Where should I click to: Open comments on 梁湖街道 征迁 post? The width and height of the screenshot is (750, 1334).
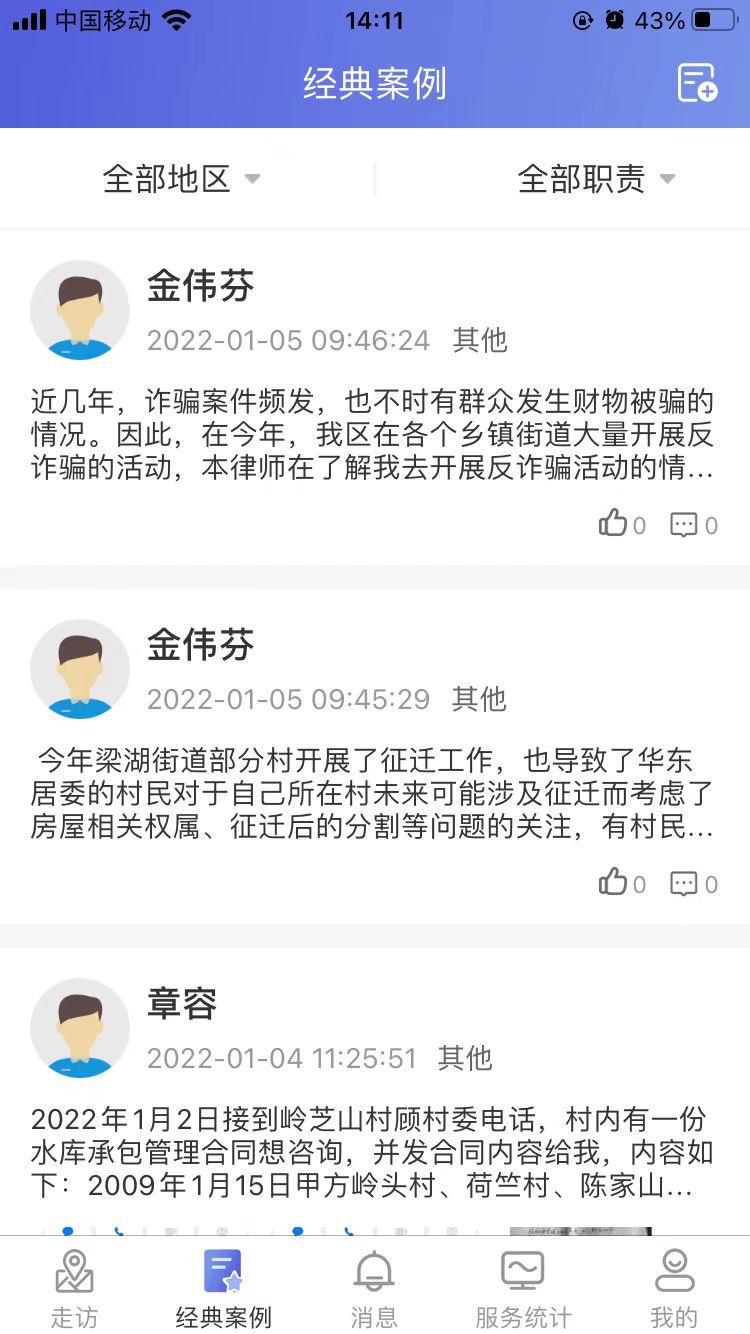pyautogui.click(x=684, y=883)
